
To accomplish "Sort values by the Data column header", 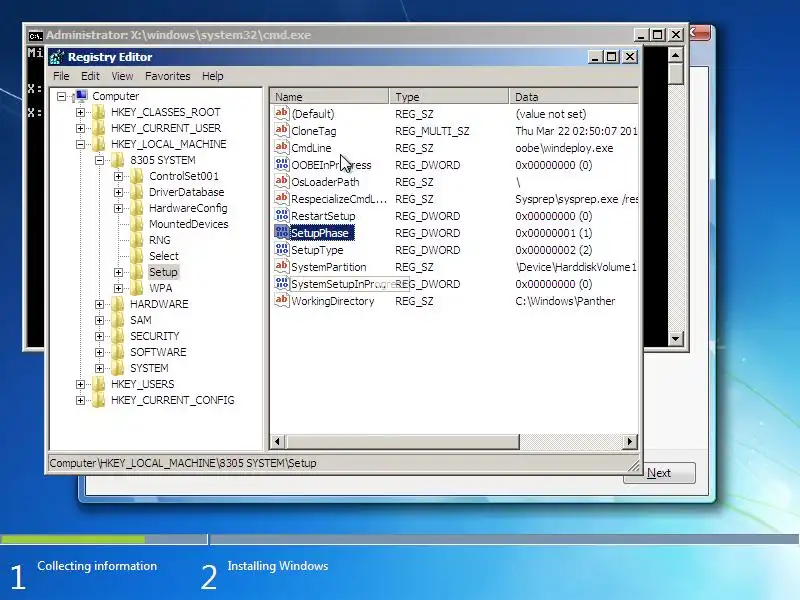I will [573, 96].
